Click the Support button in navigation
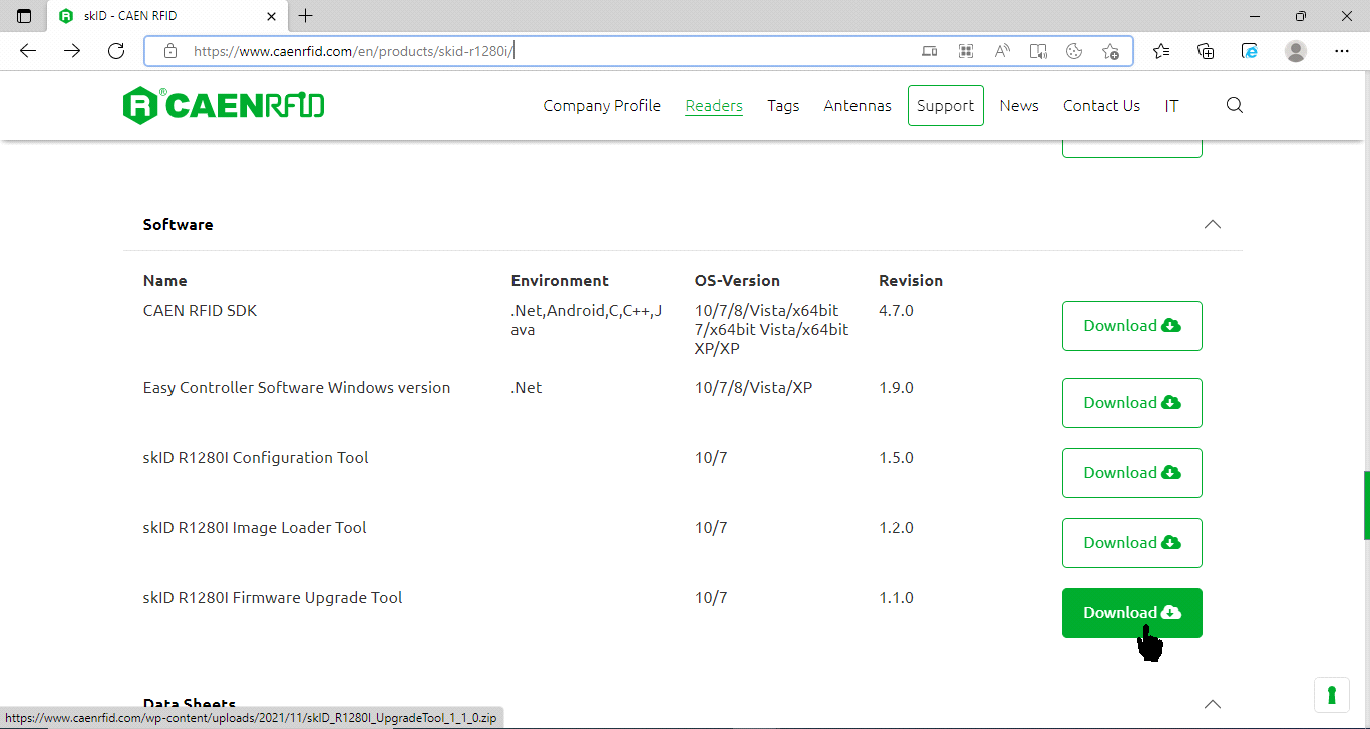 coord(945,105)
